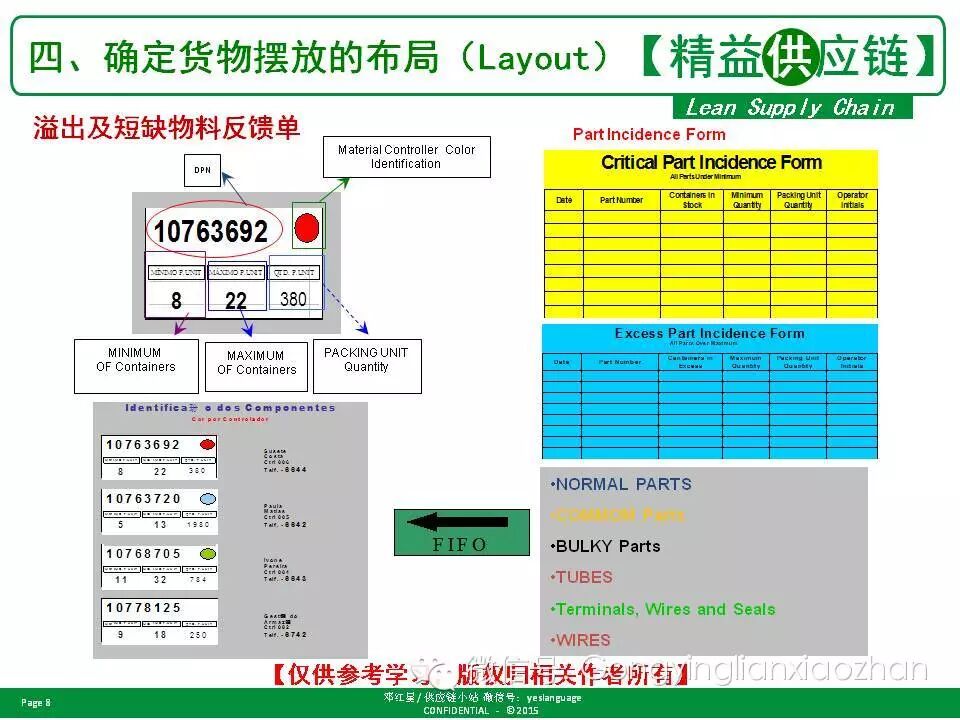The width and height of the screenshot is (960, 720).
Task: Click the Lean Supply Chain banner
Action: (792, 107)
